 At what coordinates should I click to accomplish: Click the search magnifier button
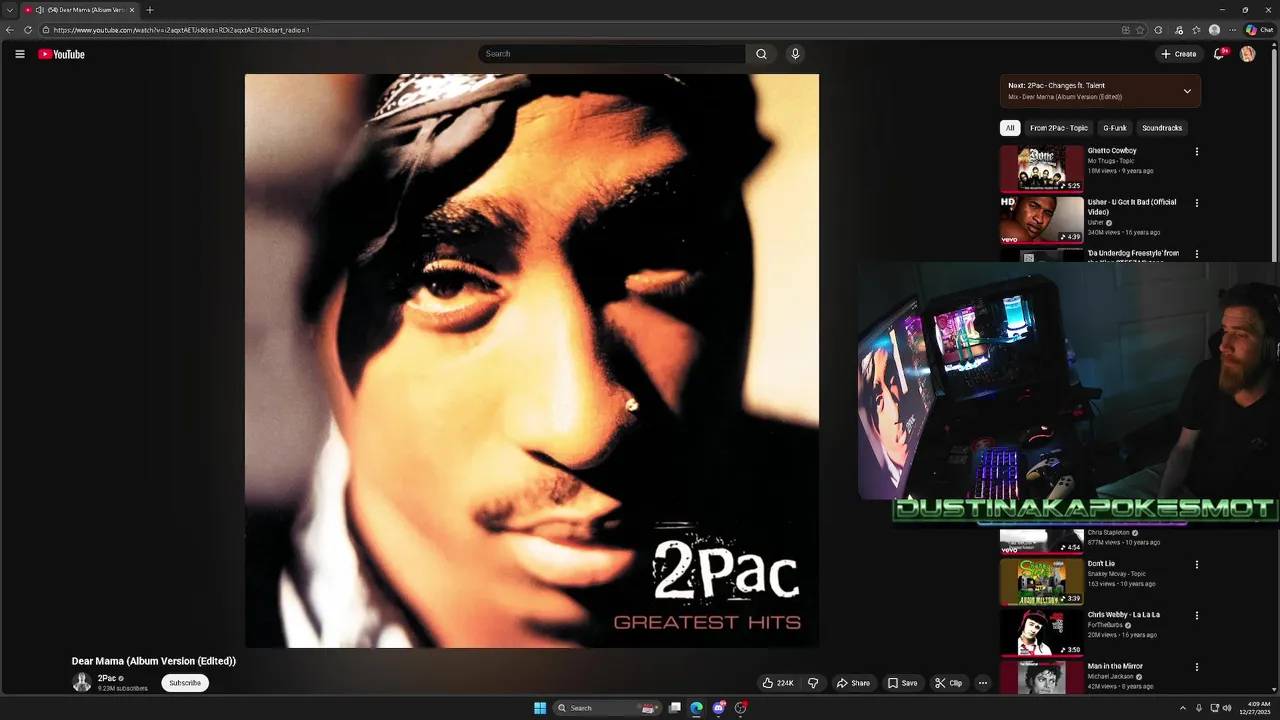tap(761, 54)
